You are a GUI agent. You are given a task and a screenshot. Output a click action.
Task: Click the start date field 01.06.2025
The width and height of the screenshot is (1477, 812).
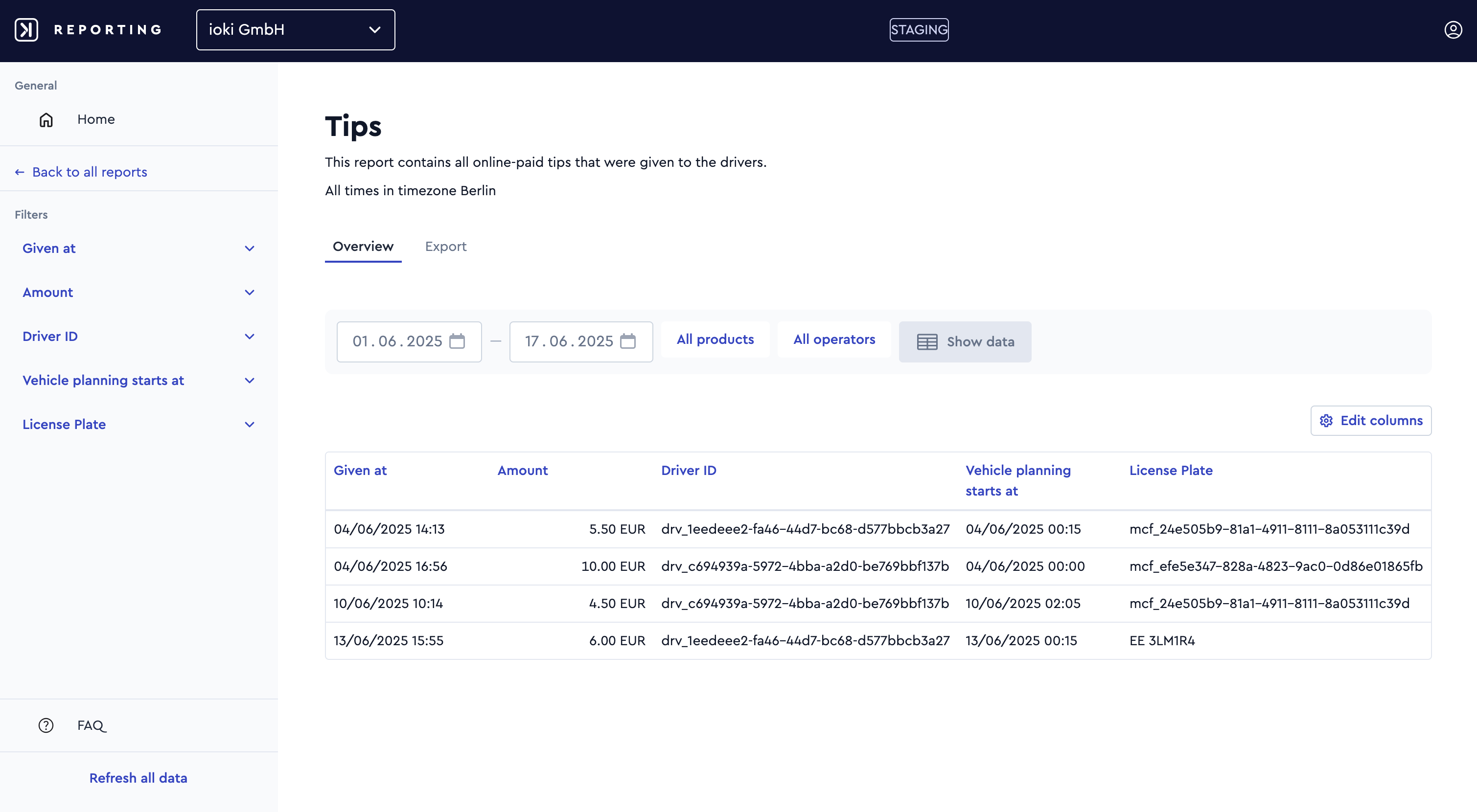(x=409, y=341)
